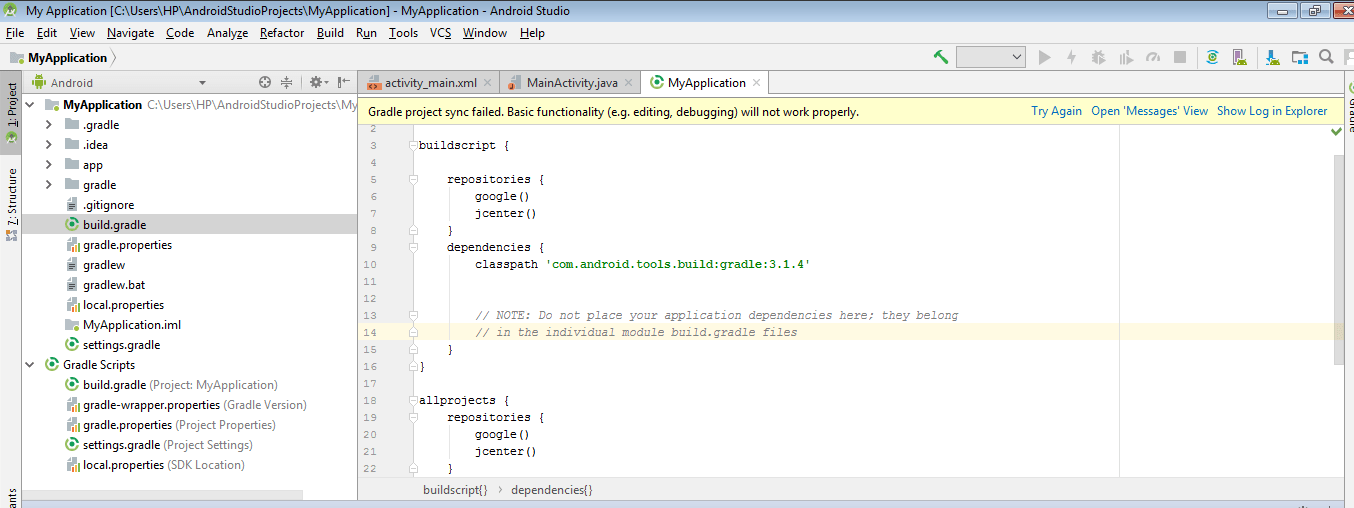Collapse the MyApplication root tree node
This screenshot has width=1354, height=508.
point(29,105)
